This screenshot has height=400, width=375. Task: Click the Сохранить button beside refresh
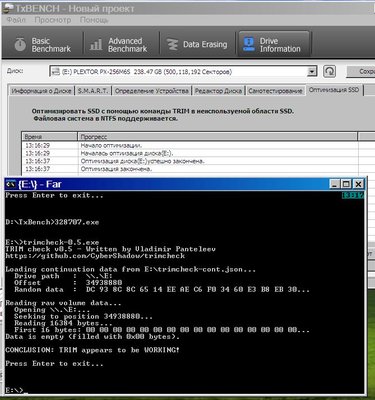(361, 71)
